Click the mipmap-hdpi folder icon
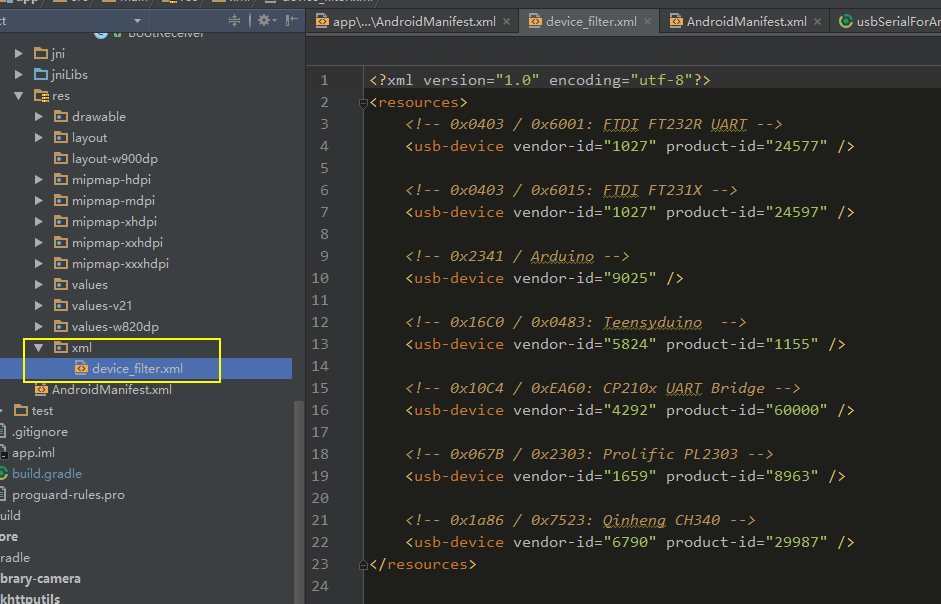This screenshot has height=604, width=941. pos(61,180)
